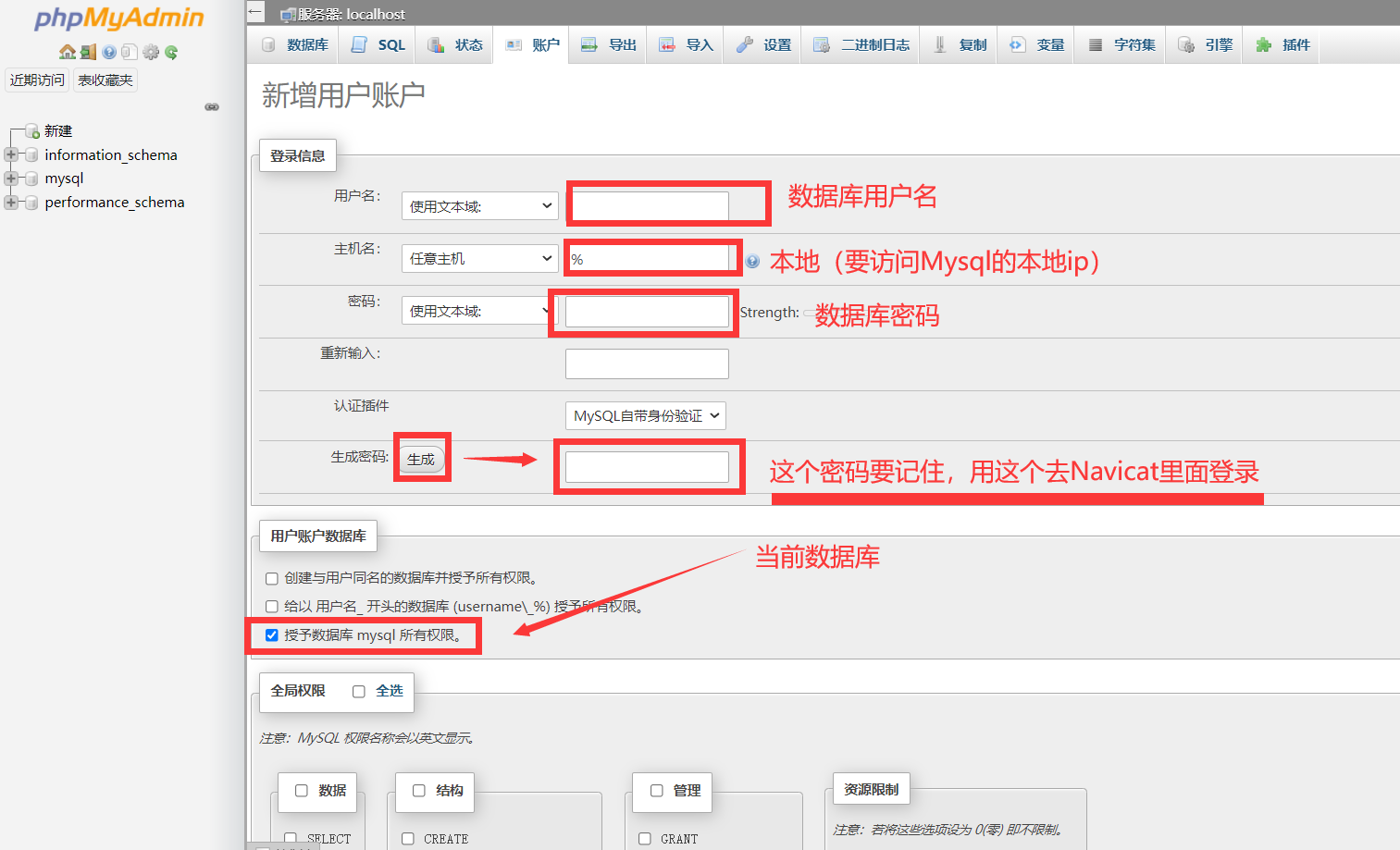Select the mysql database name in tree
This screenshot has width=1400, height=850.
[64, 178]
